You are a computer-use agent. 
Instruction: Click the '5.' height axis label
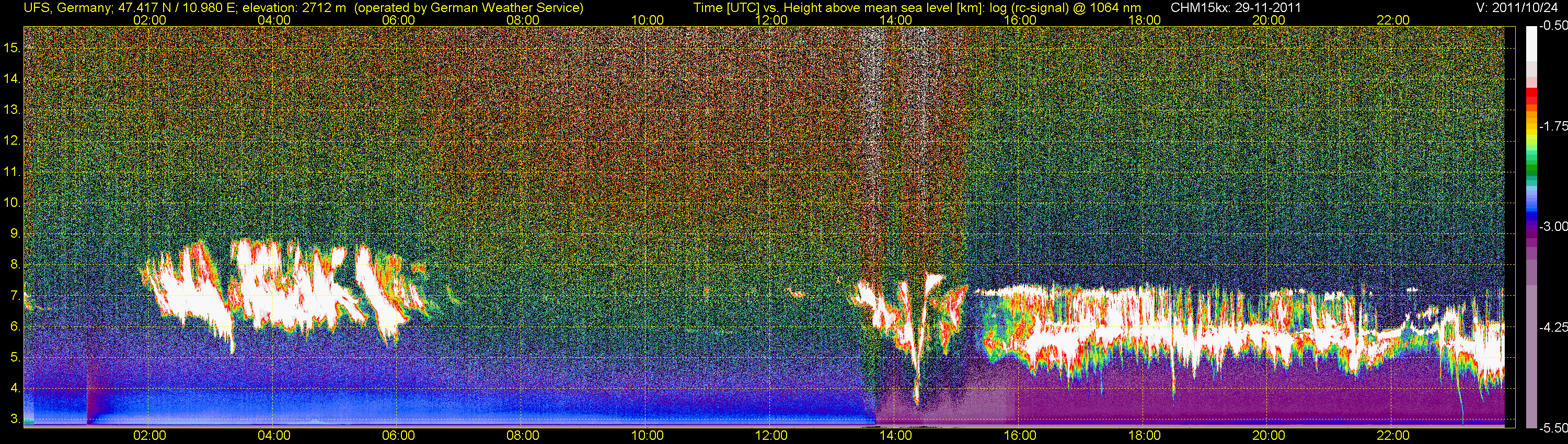coord(15,358)
